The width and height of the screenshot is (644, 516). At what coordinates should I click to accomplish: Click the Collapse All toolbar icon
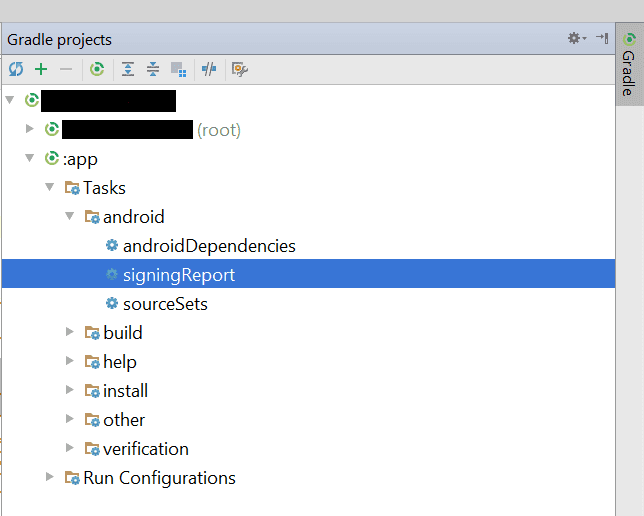tap(153, 69)
